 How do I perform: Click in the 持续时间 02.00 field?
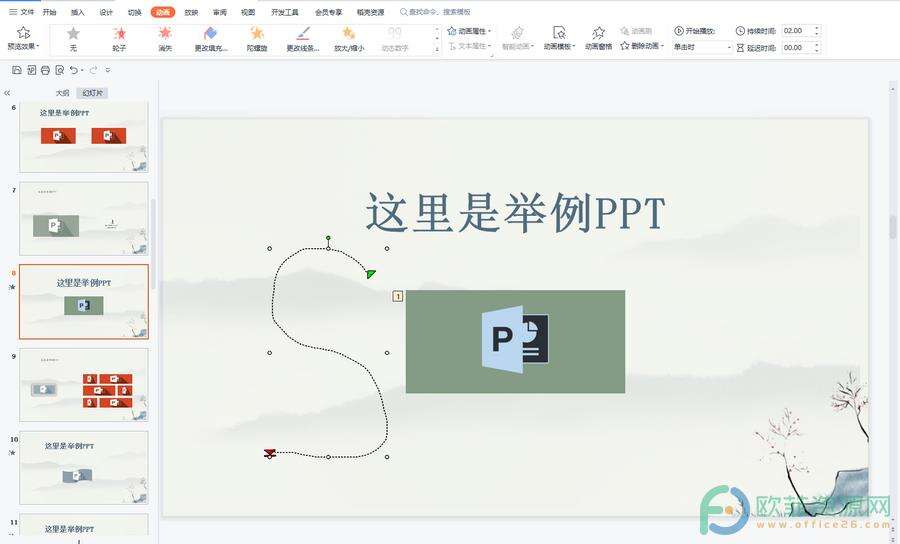797,31
